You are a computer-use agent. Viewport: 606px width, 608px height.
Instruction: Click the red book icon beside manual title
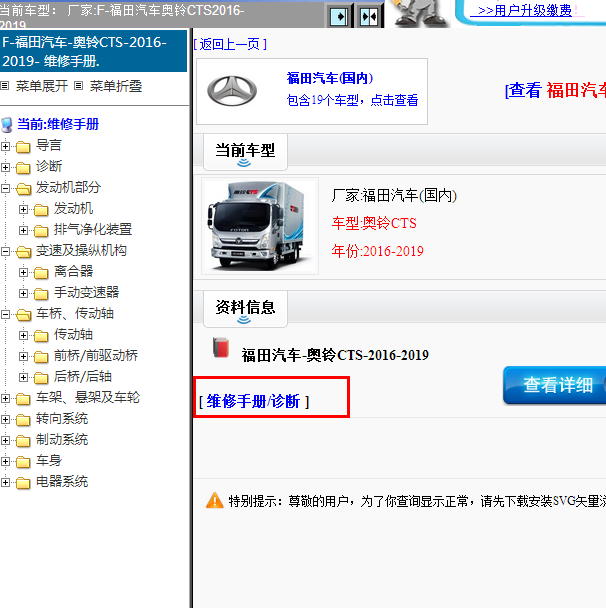(221, 347)
